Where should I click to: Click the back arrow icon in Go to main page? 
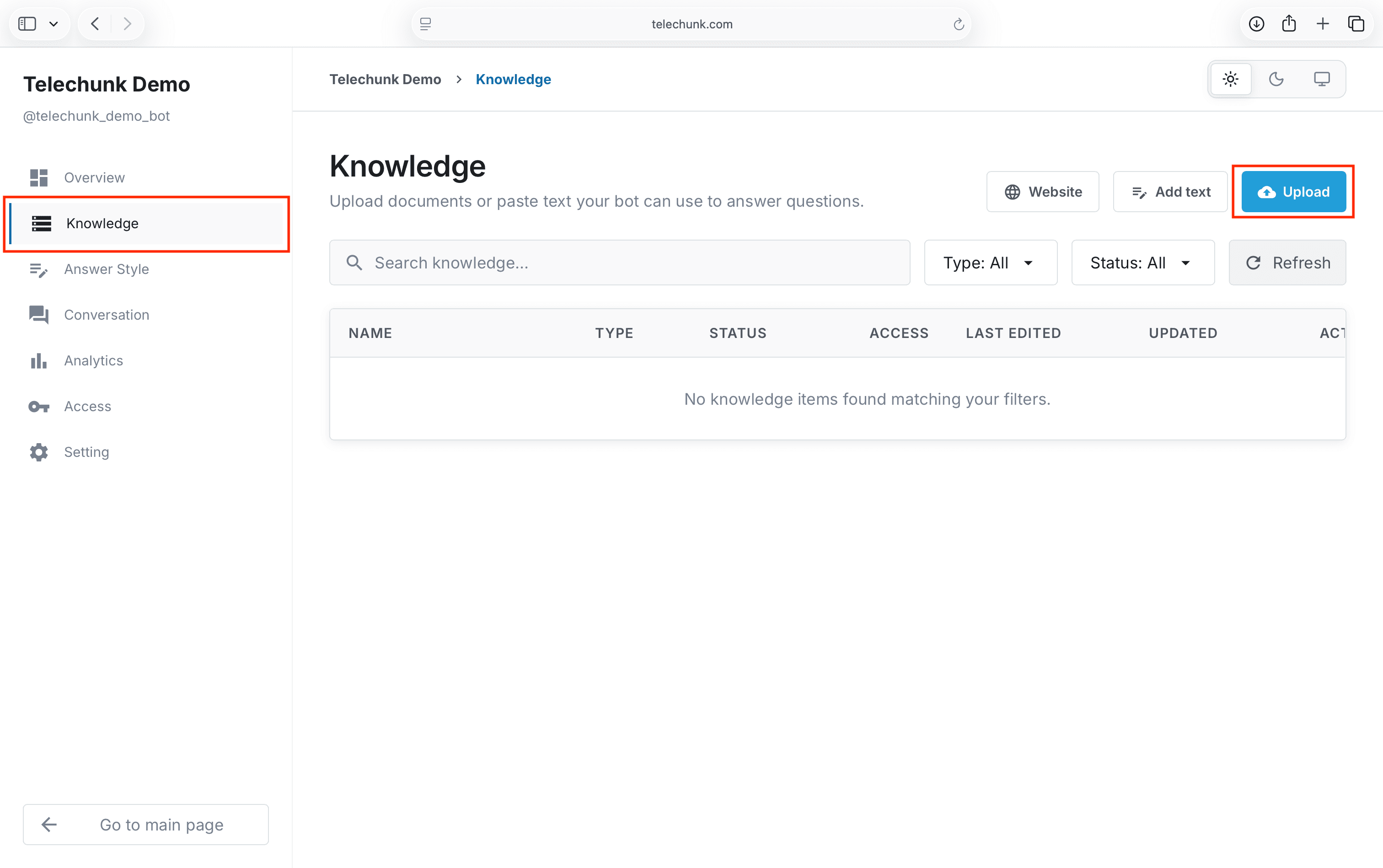pos(49,825)
